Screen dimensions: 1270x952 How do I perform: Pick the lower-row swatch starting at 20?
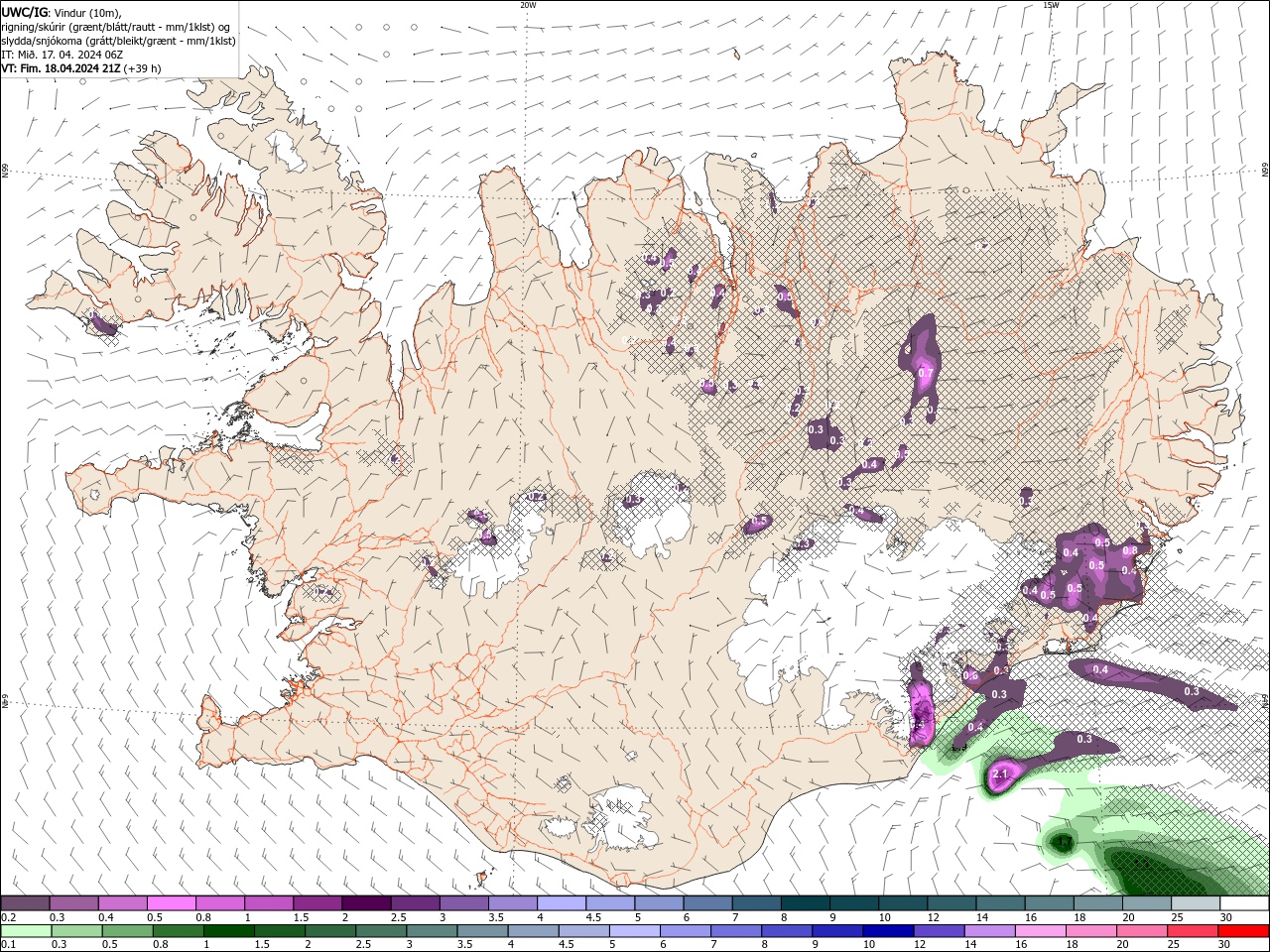(1141, 931)
